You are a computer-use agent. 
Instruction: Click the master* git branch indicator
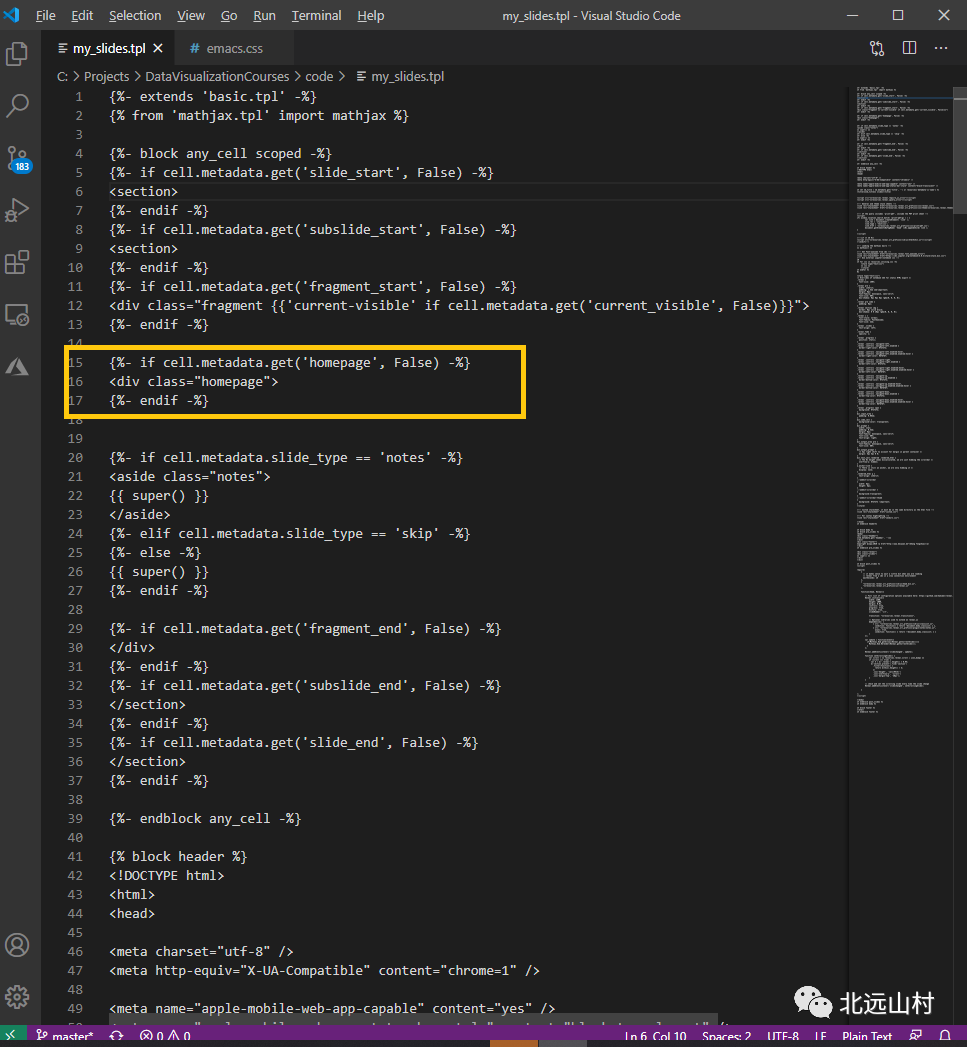[65, 1036]
